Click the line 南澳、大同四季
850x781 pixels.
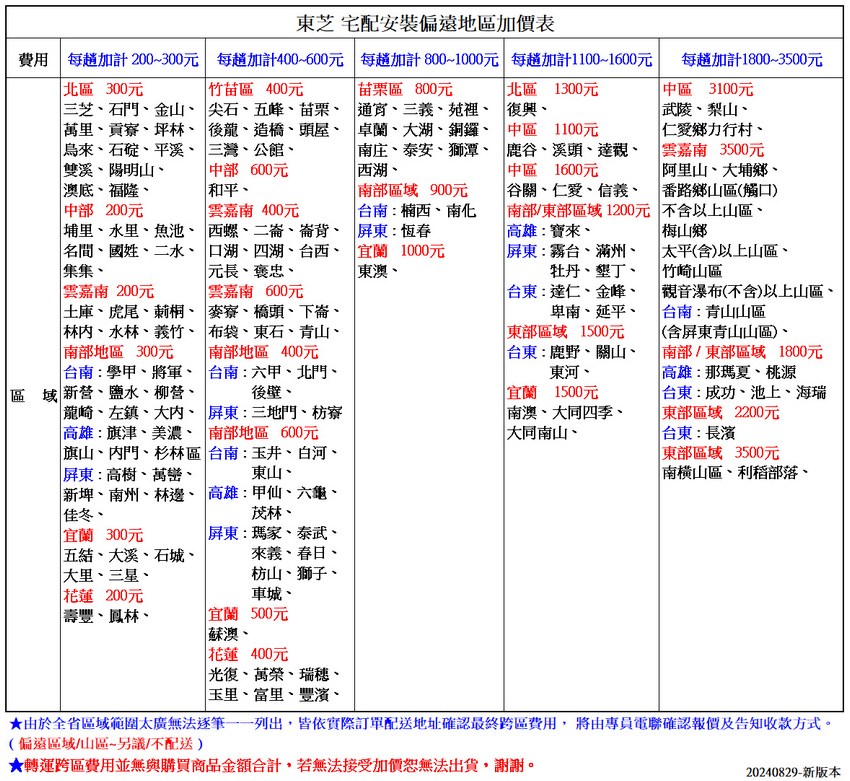[565, 413]
